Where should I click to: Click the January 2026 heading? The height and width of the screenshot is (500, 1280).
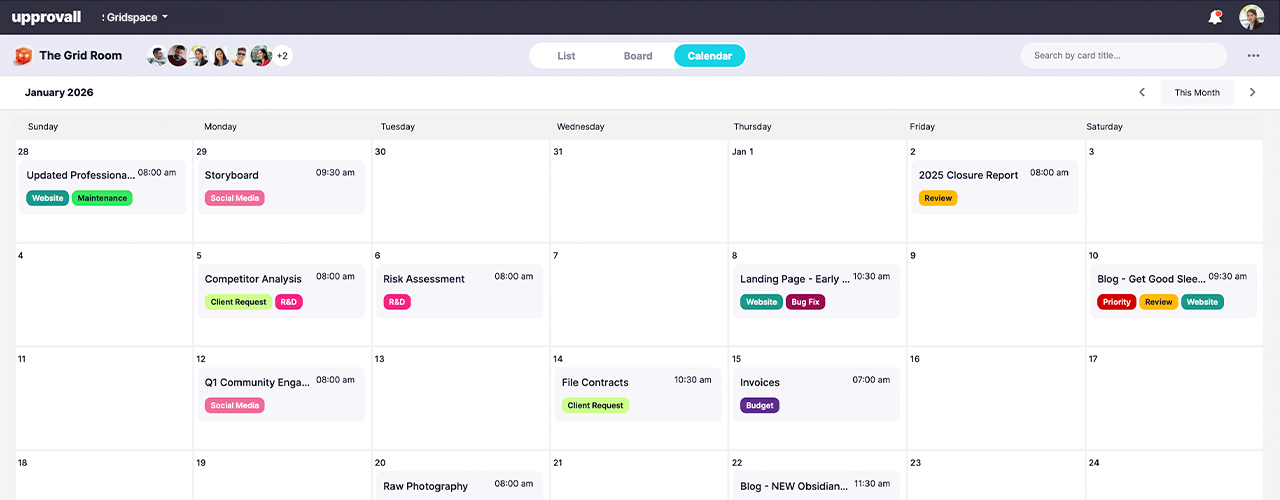pos(59,93)
